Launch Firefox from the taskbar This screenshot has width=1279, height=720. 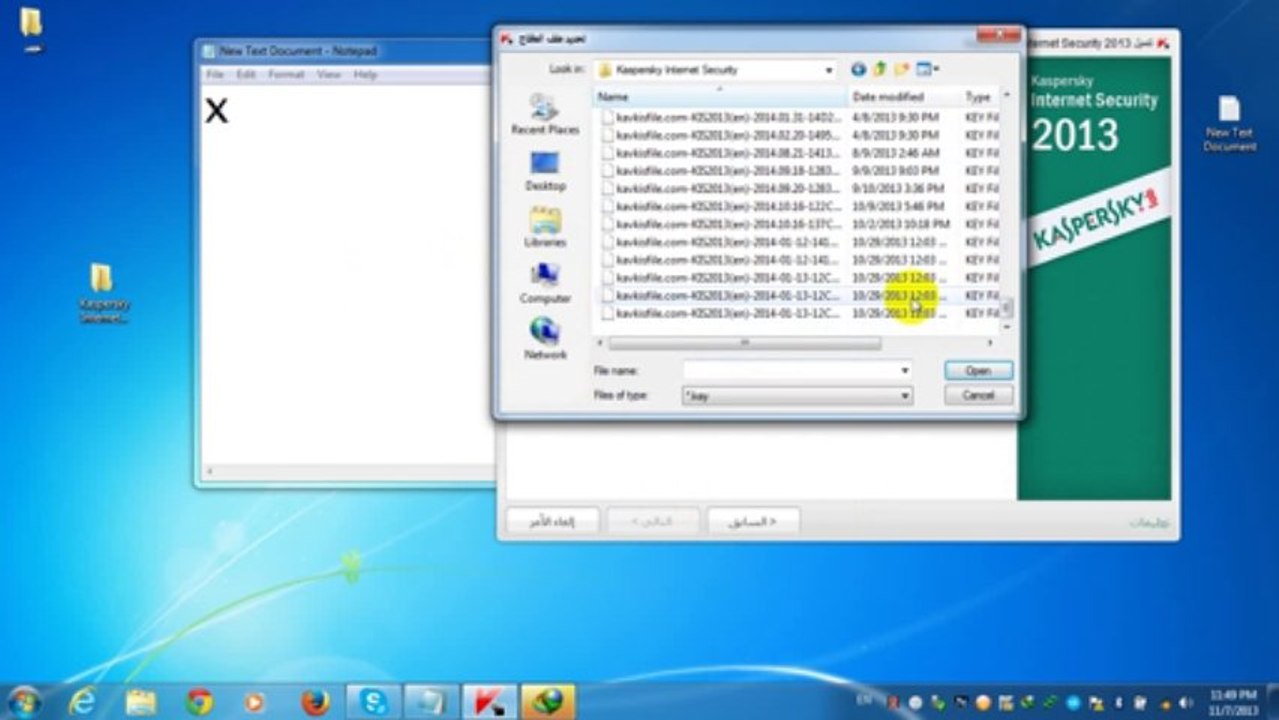[x=315, y=702]
